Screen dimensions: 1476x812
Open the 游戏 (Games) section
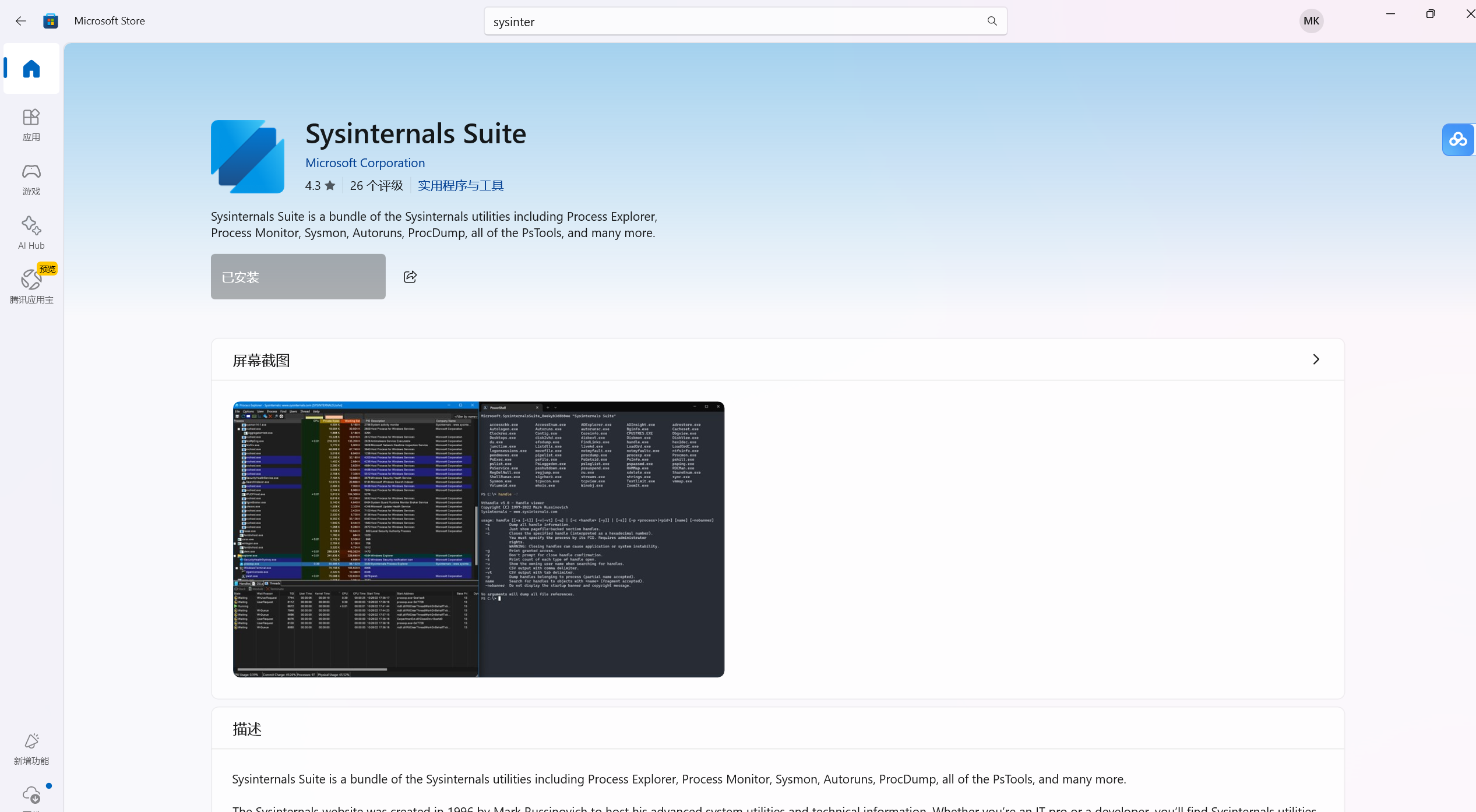click(x=31, y=179)
